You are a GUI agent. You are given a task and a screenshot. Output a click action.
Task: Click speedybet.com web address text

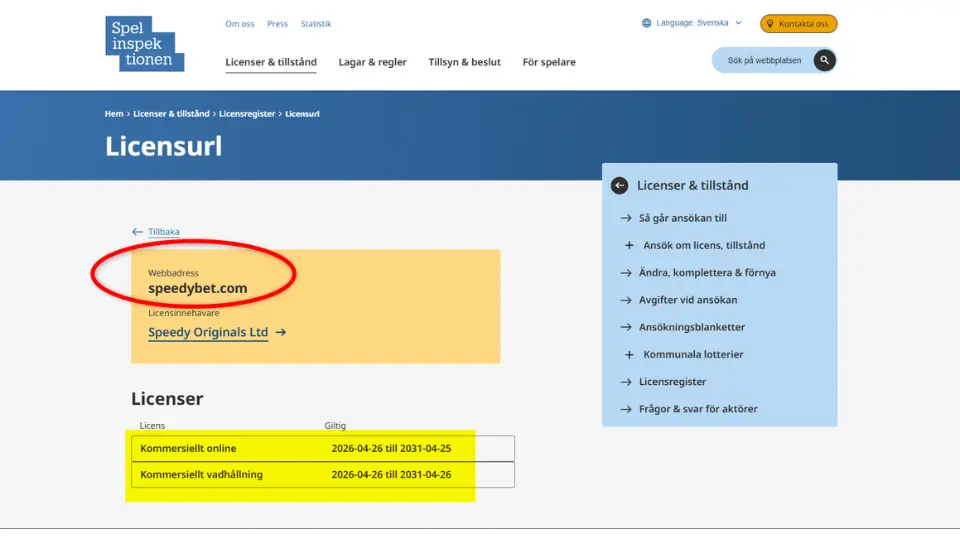(198, 288)
